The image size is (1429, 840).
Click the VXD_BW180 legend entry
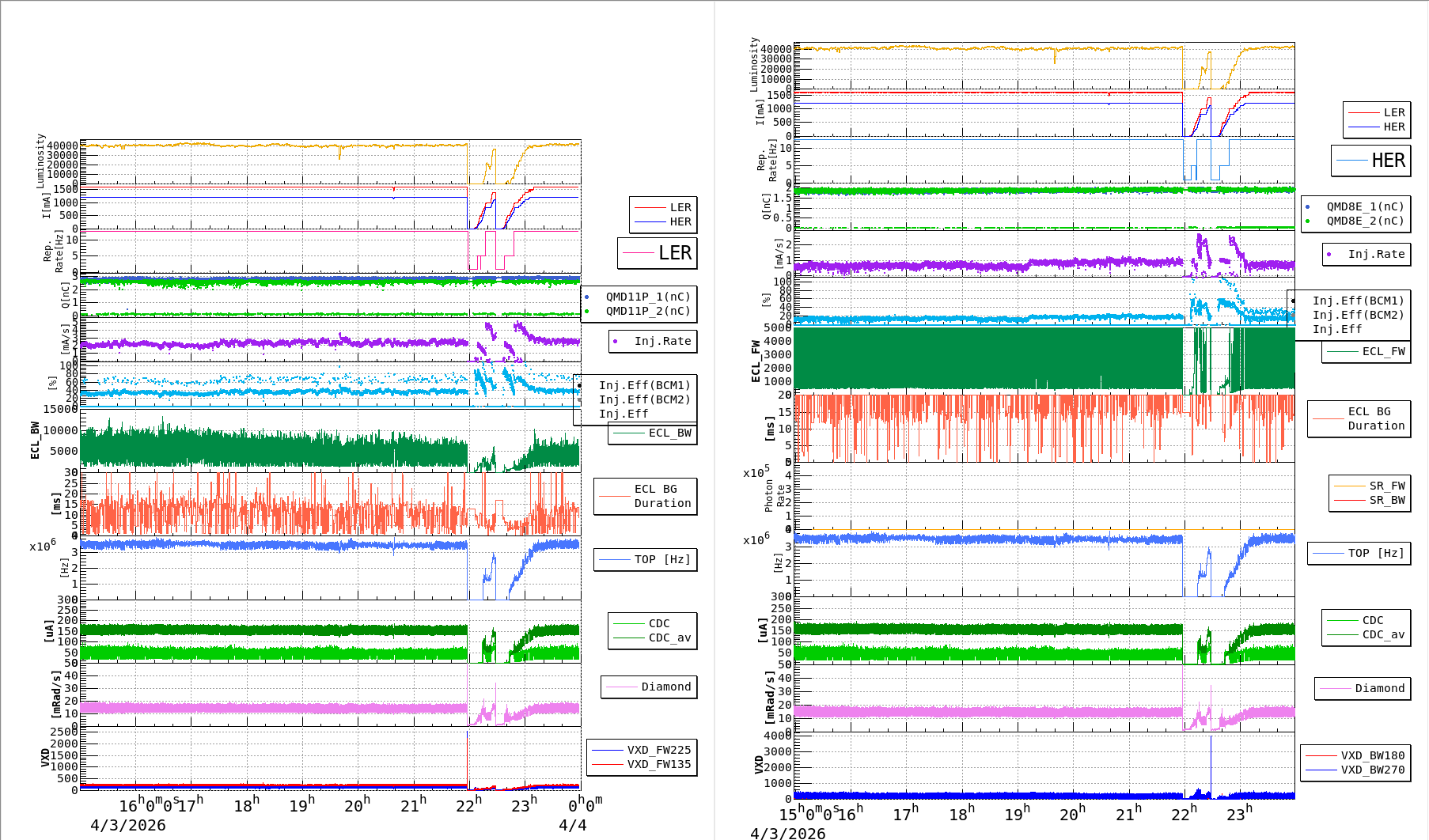click(x=1355, y=755)
